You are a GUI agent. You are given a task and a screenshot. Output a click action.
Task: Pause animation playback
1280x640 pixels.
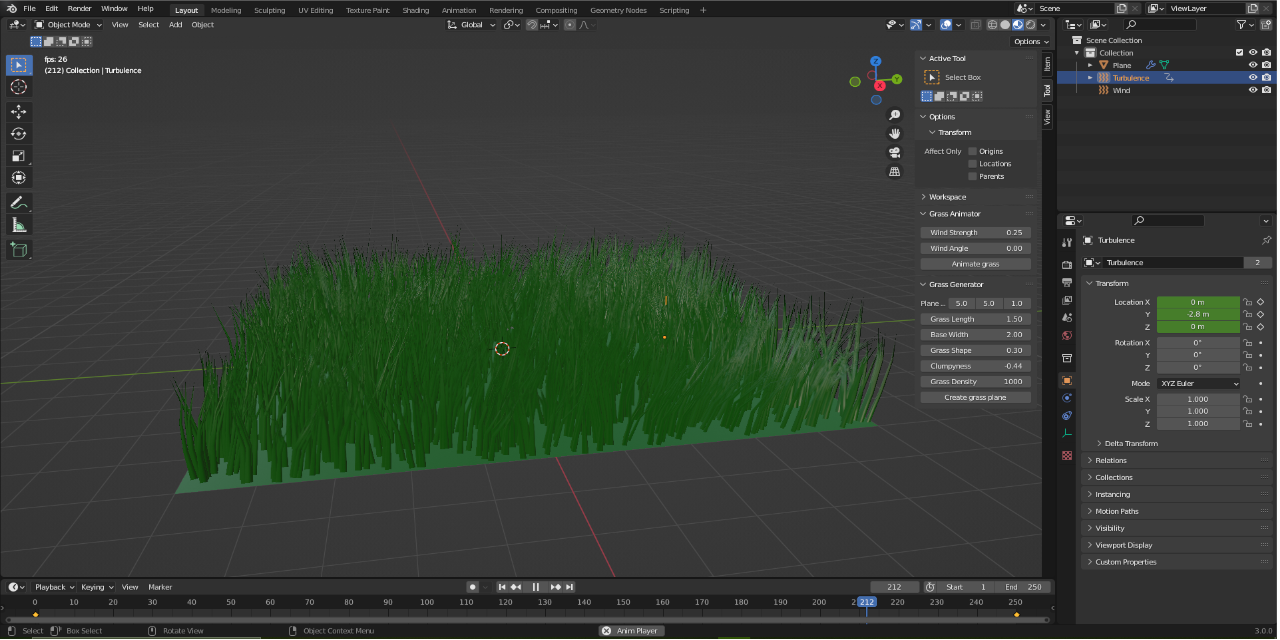pos(536,587)
